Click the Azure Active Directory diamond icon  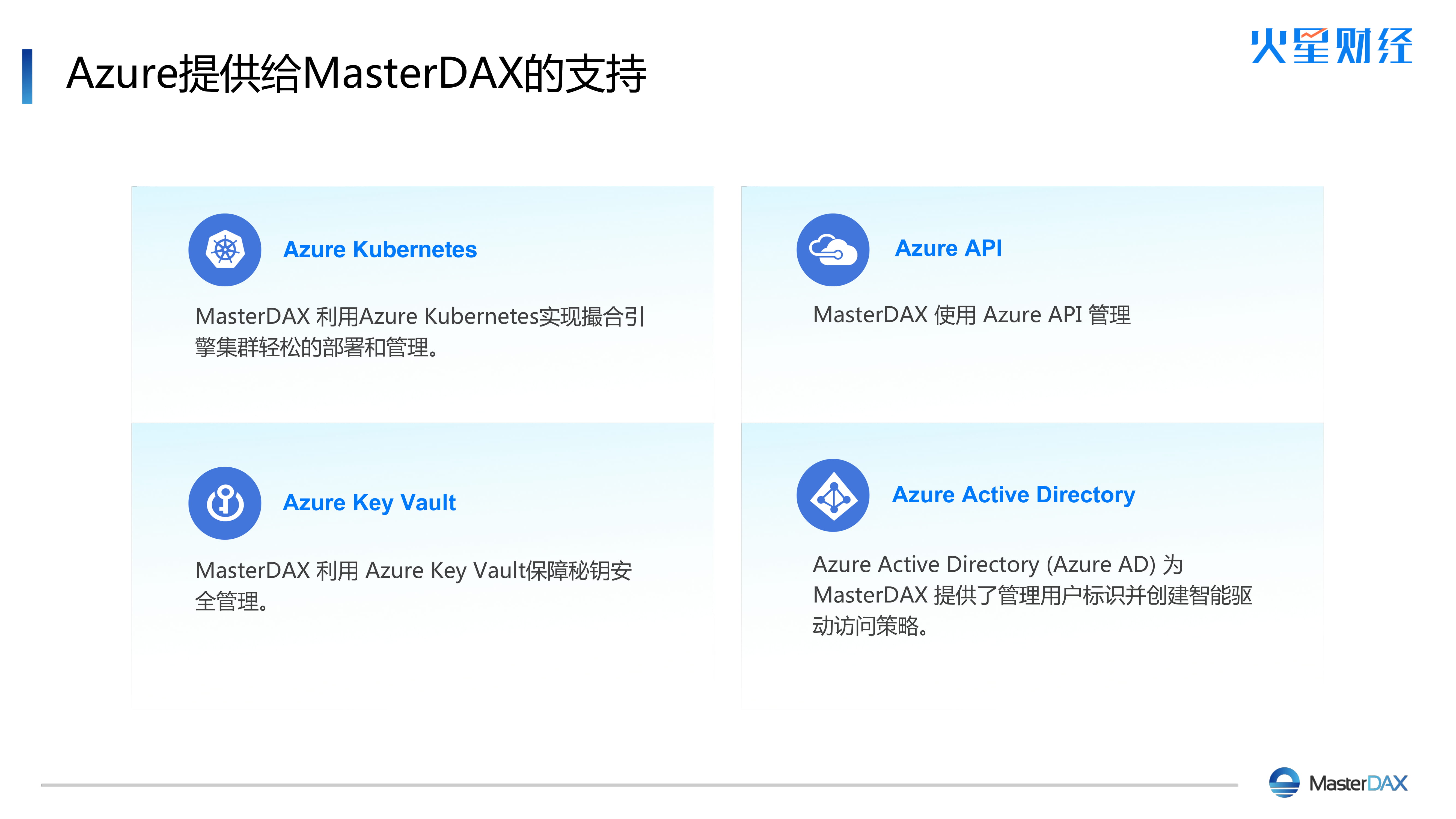pos(833,495)
